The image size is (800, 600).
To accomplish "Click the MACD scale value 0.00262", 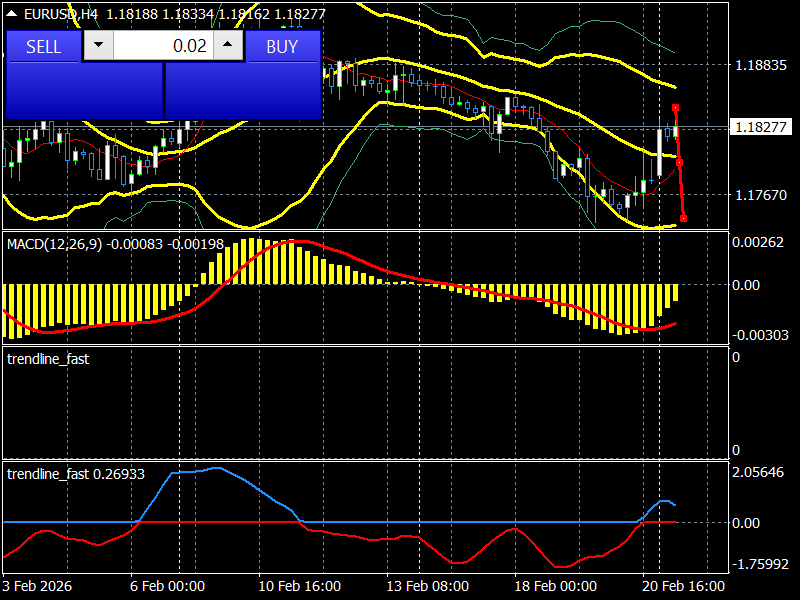I will coord(758,242).
